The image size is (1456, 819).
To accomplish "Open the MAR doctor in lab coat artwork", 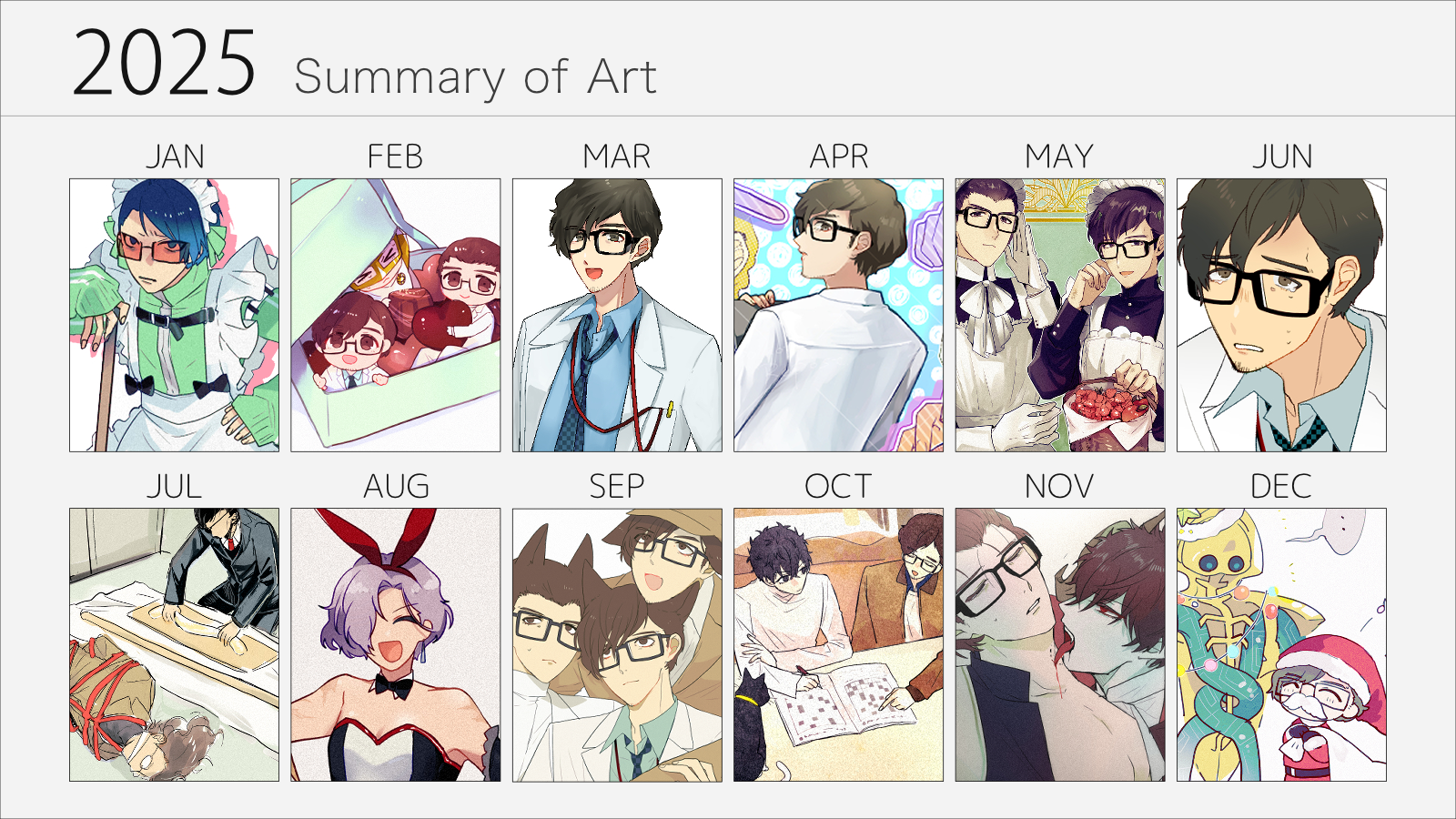I will (x=617, y=315).
